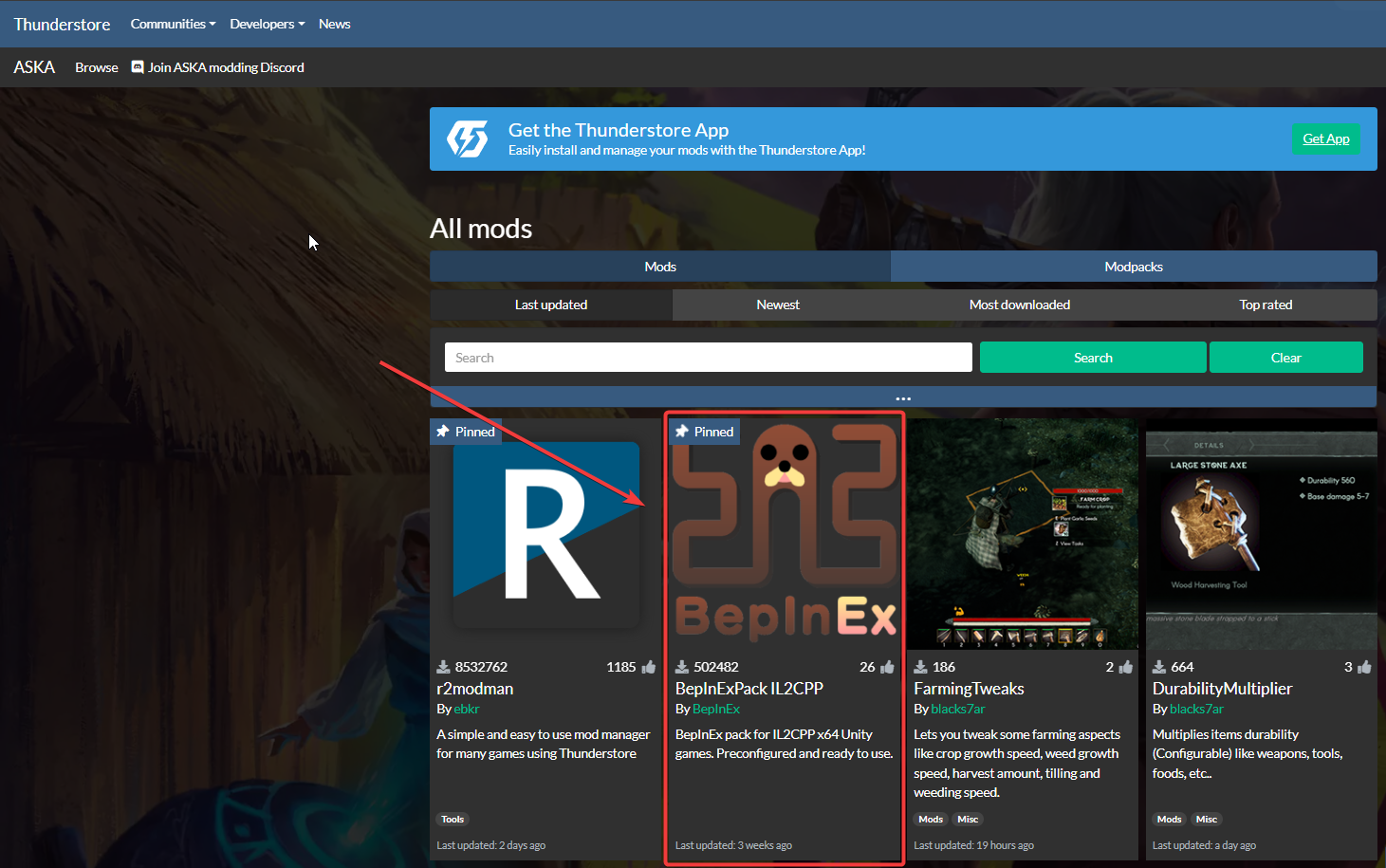
Task: Open the Communities dropdown menu
Action: tap(173, 24)
